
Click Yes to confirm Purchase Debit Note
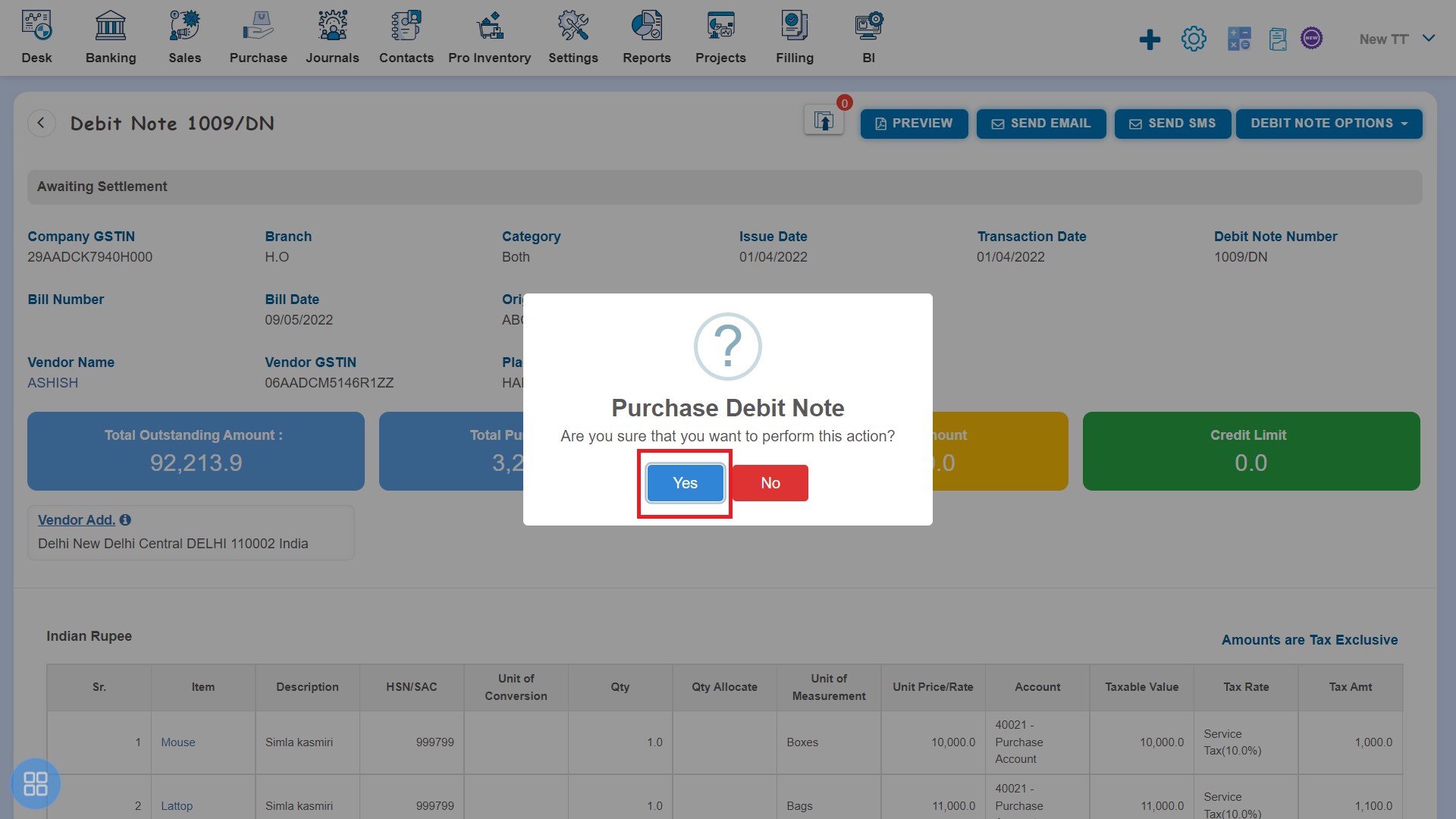[x=685, y=482]
